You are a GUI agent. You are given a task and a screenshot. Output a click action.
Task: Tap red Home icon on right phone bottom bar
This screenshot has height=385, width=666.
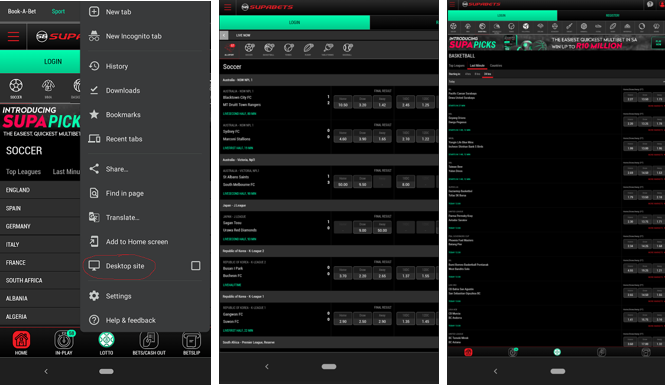(468, 352)
